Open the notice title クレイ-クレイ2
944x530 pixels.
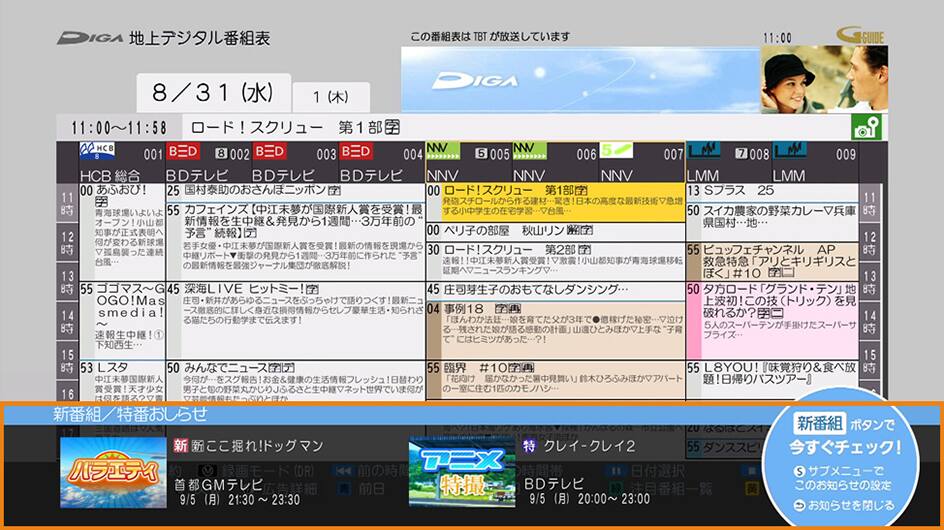pyautogui.click(x=589, y=446)
